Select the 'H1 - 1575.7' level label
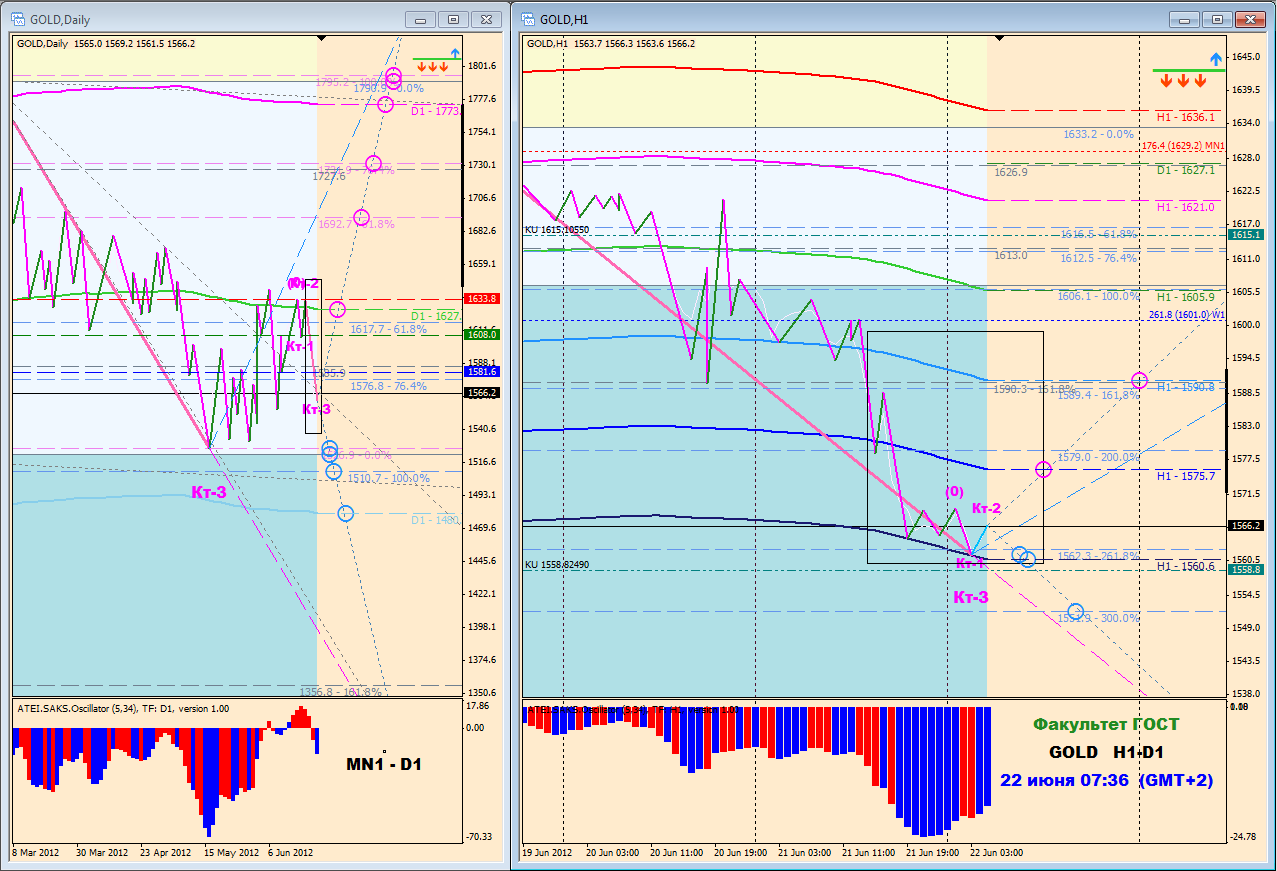Image resolution: width=1277 pixels, height=871 pixels. (1186, 476)
